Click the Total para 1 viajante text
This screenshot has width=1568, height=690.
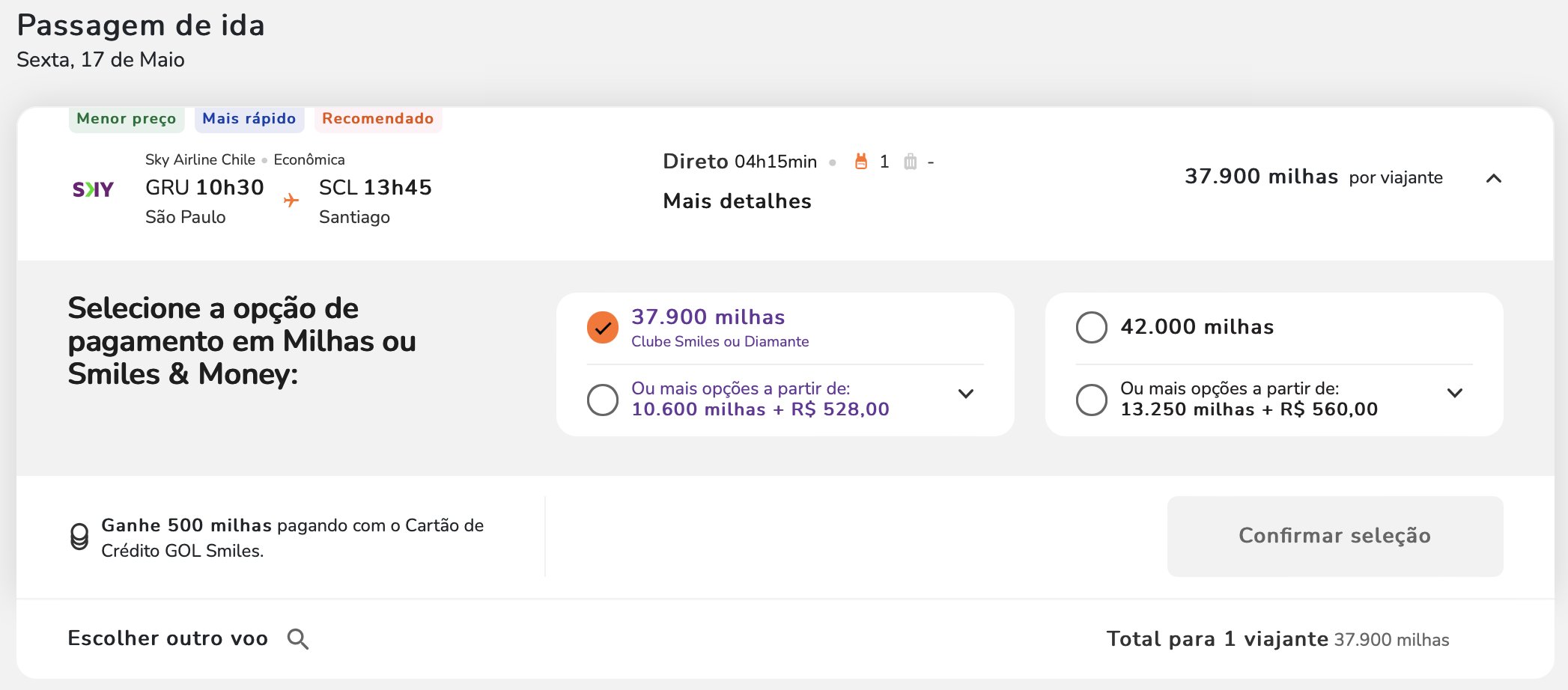click(x=1218, y=639)
